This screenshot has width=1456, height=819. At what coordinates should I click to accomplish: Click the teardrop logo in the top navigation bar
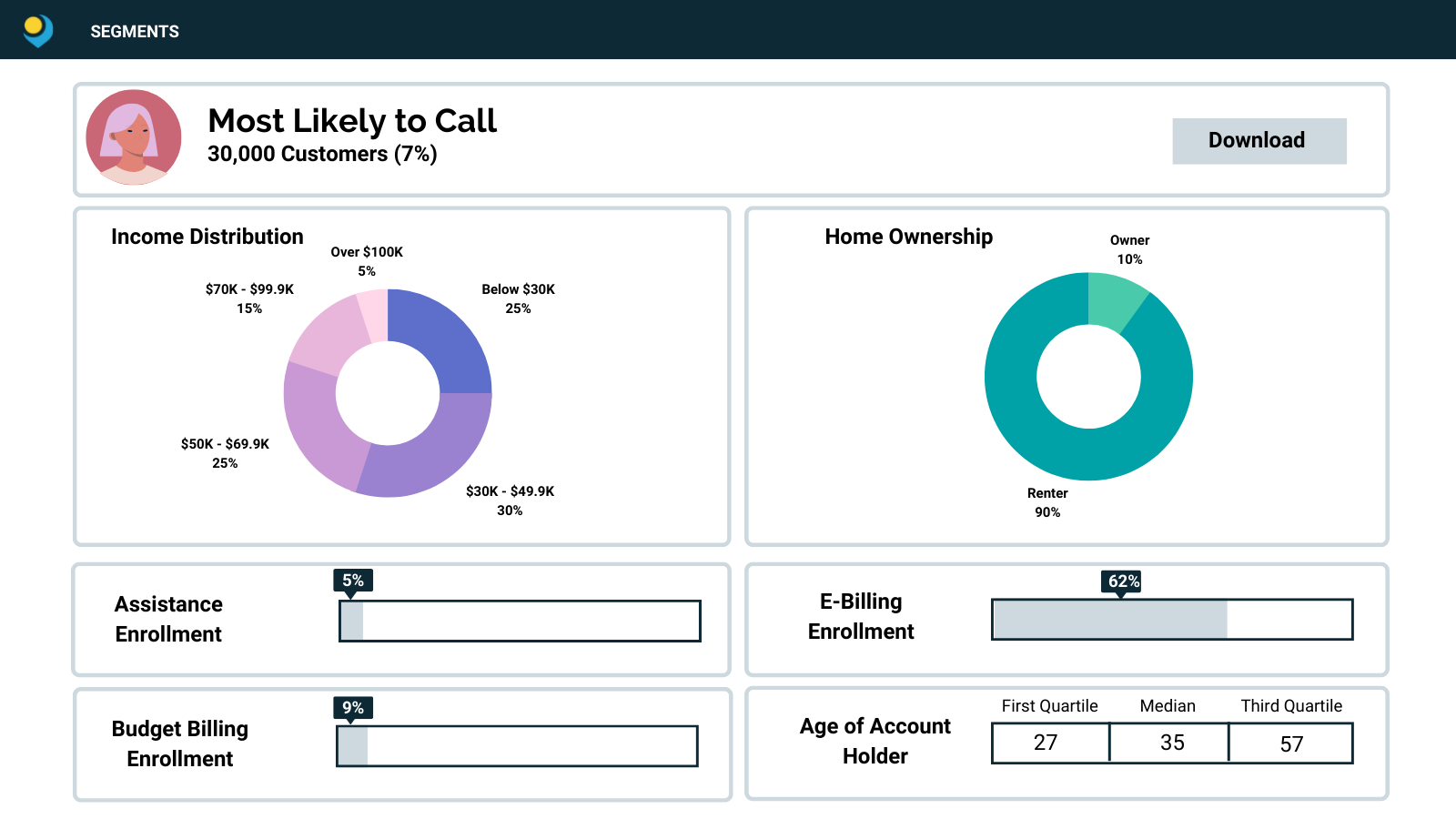coord(36,30)
